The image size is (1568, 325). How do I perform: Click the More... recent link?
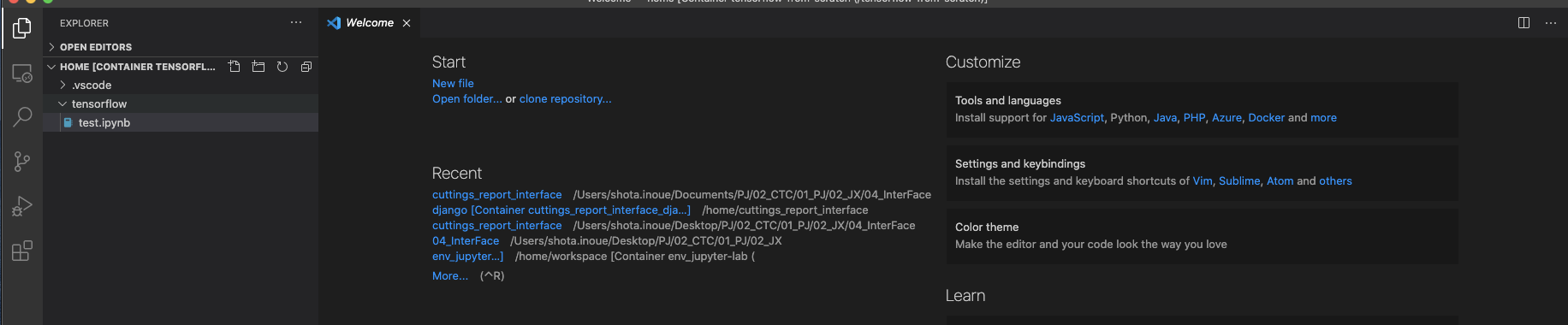coord(450,276)
